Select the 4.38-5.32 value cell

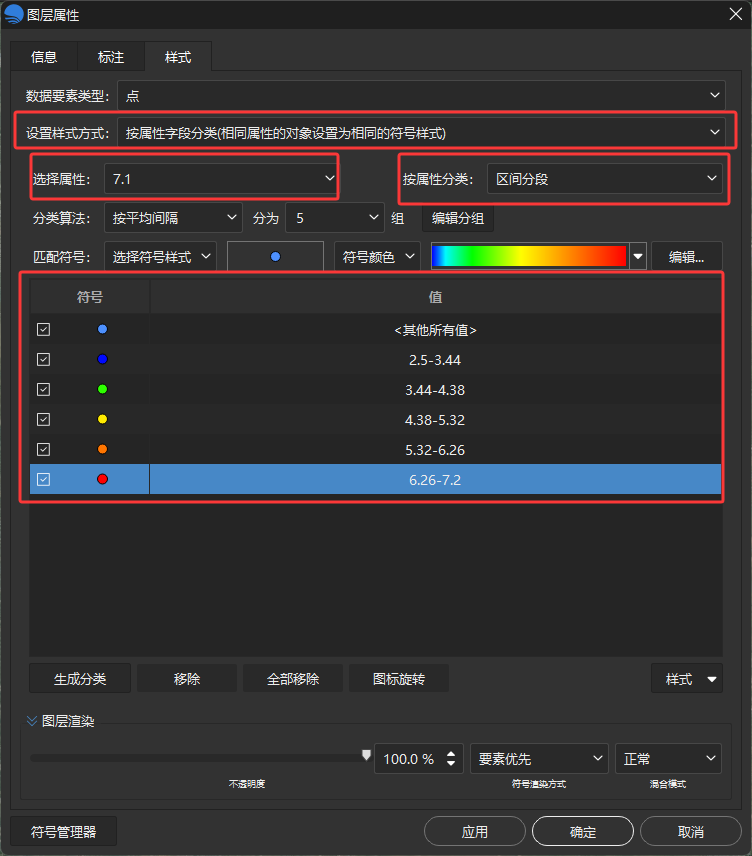point(435,420)
